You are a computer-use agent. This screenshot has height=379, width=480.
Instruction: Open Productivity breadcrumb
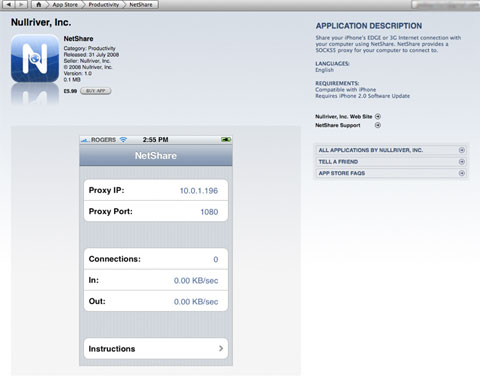[x=103, y=5]
